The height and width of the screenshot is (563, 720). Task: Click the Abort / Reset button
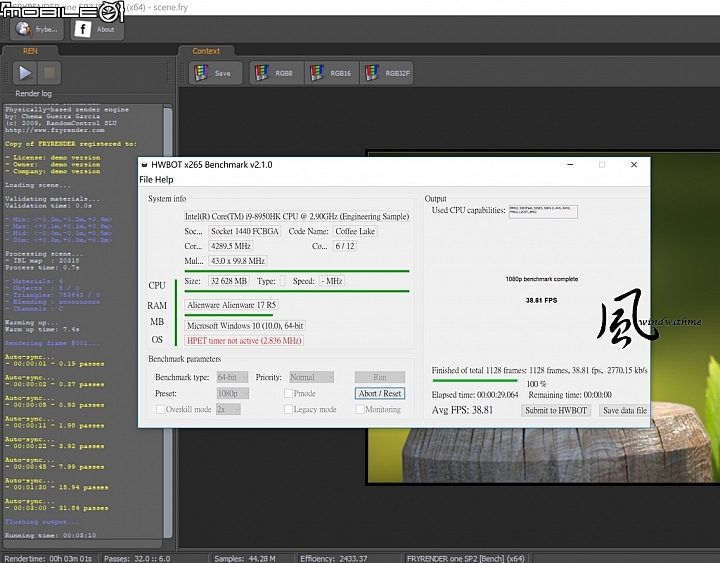380,394
